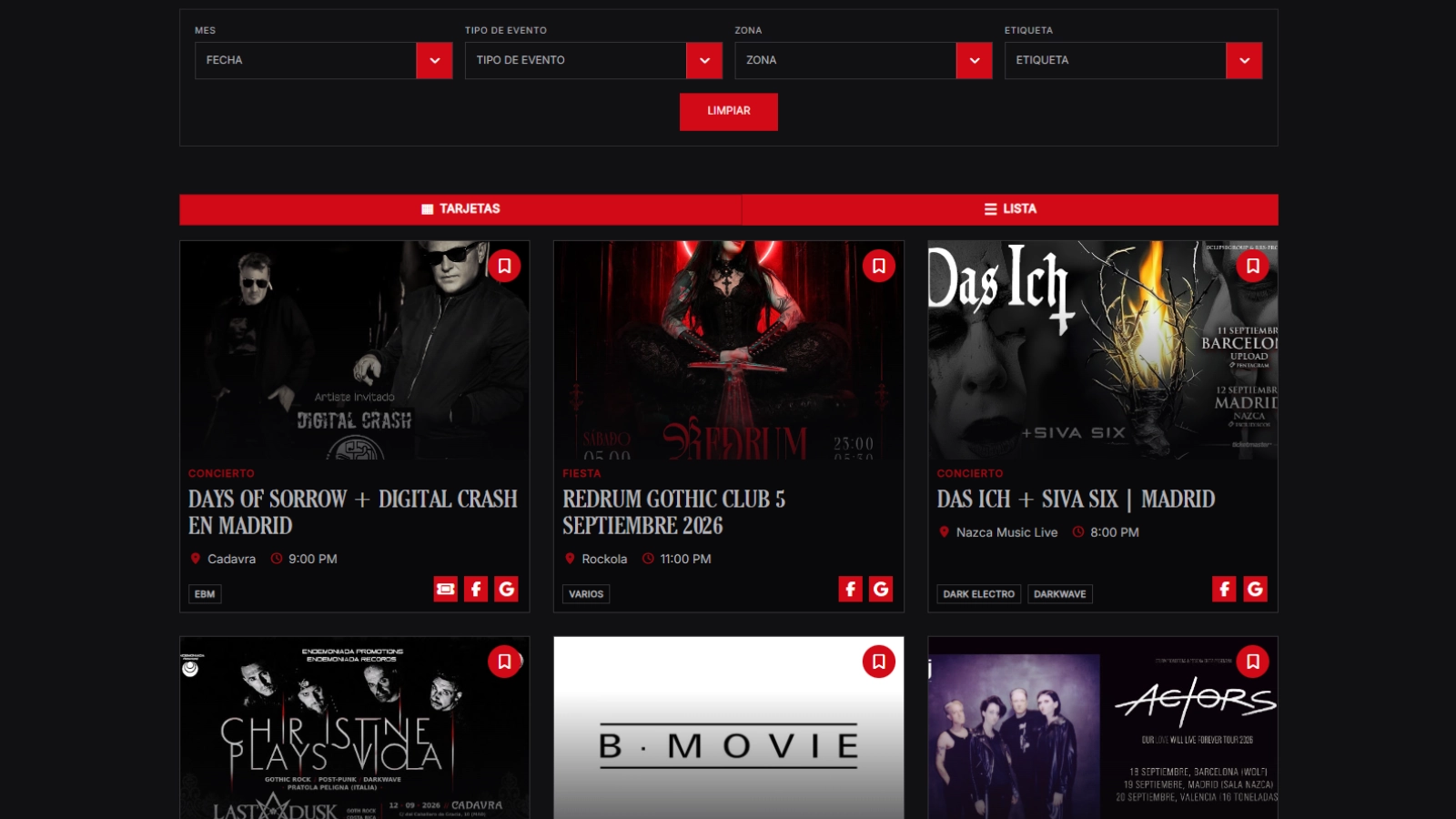
Task: Open the Zona dropdown
Action: [x=864, y=60]
